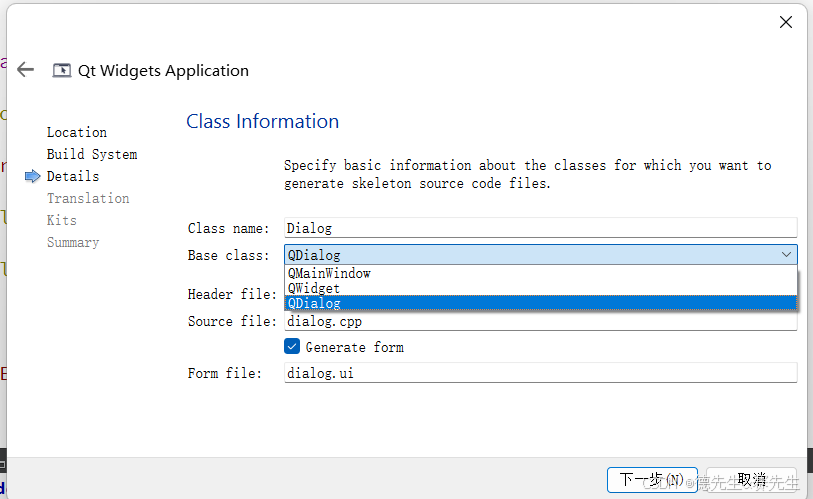Focus the Form file field dialog.ui
This screenshot has width=813, height=499.
540,373
